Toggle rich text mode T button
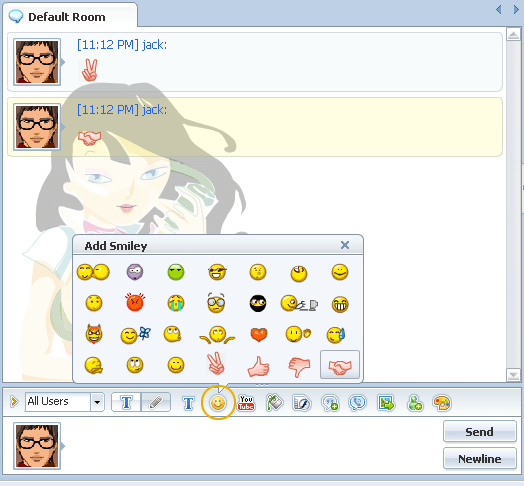 126,402
